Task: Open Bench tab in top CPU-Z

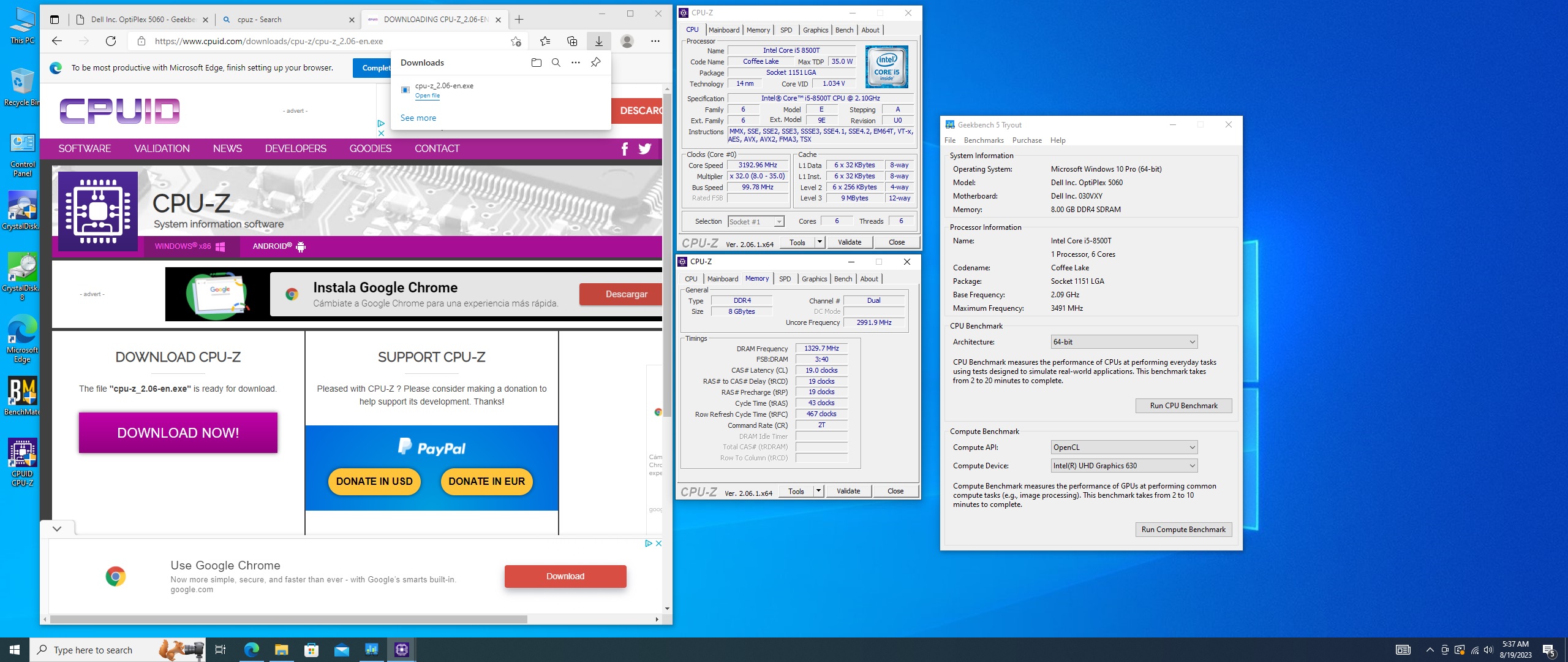Action: point(845,30)
